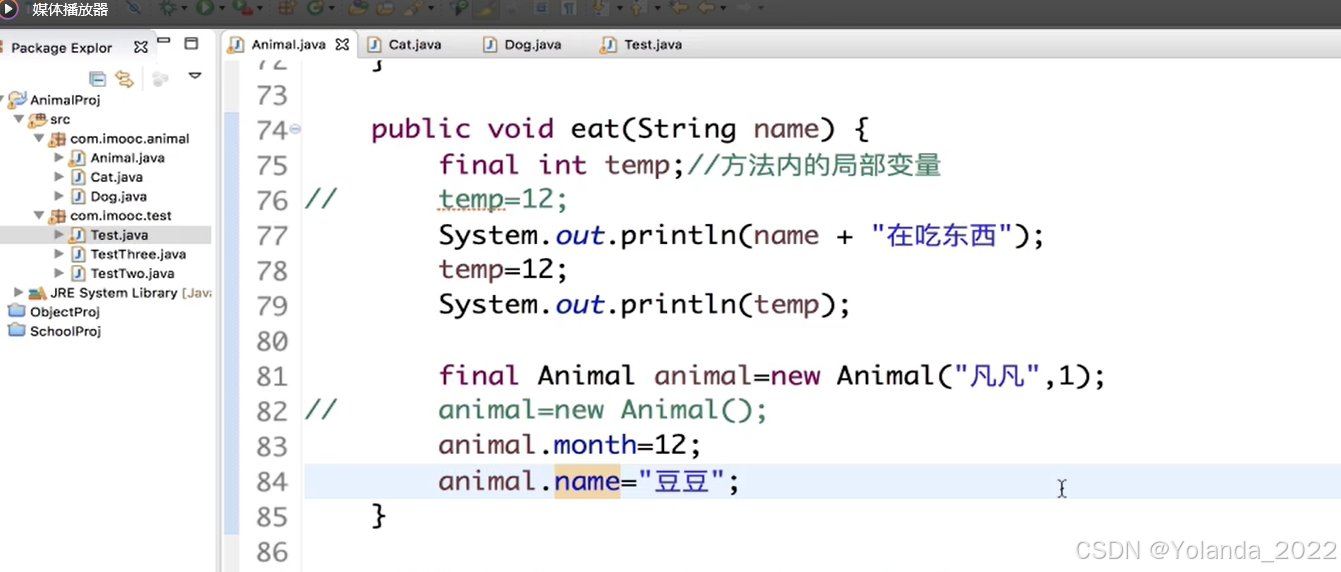Maximize the Package Explorer panel
Image resolution: width=1341 pixels, height=572 pixels.
(x=191, y=44)
